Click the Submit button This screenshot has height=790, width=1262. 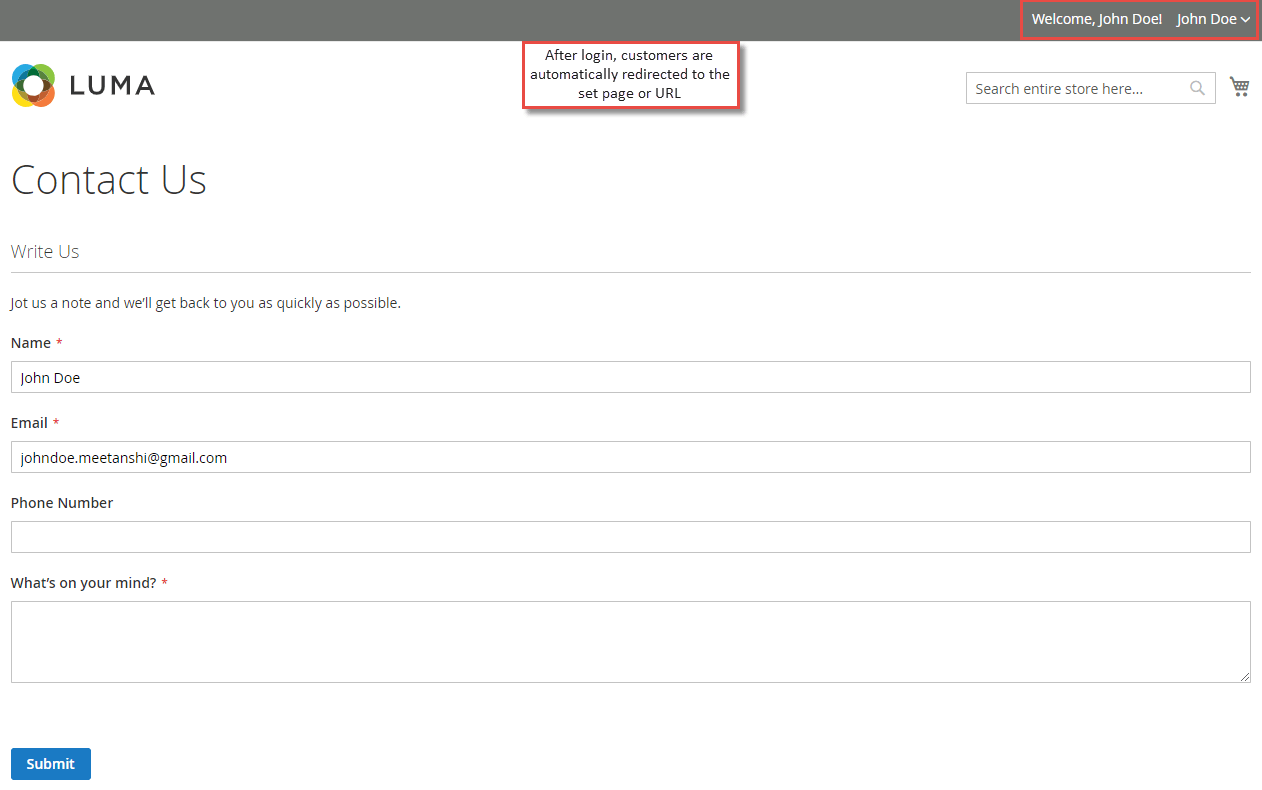pos(50,763)
